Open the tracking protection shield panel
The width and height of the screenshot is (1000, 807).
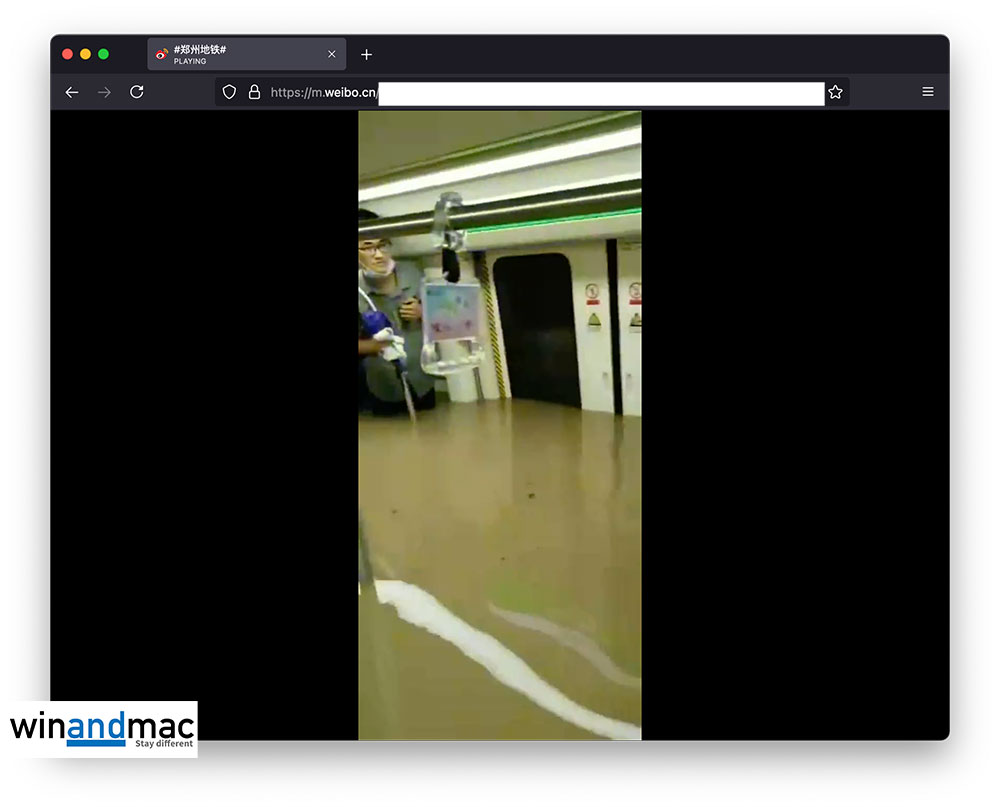229,92
